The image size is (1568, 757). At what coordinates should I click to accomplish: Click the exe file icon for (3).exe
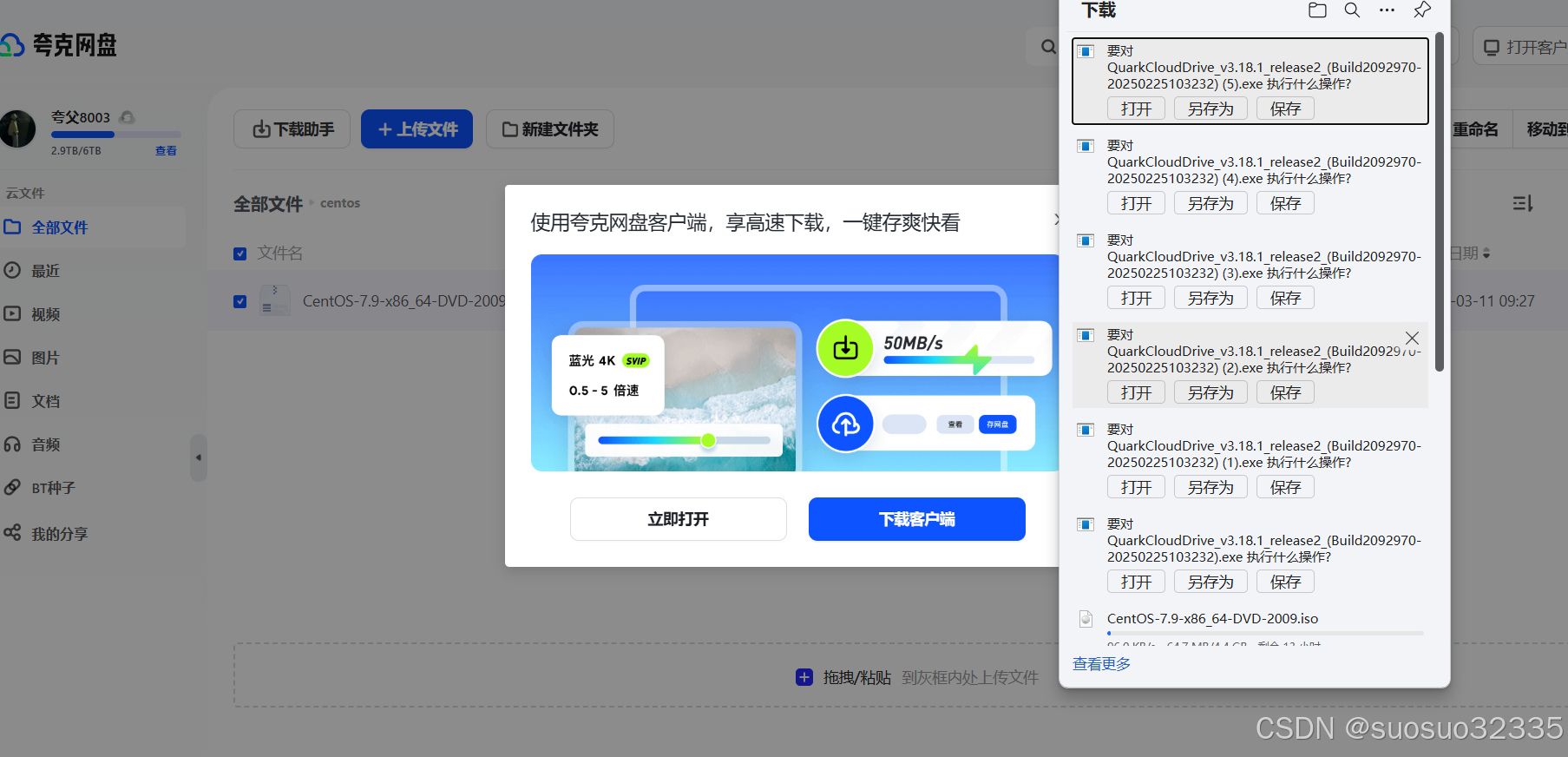1086,240
